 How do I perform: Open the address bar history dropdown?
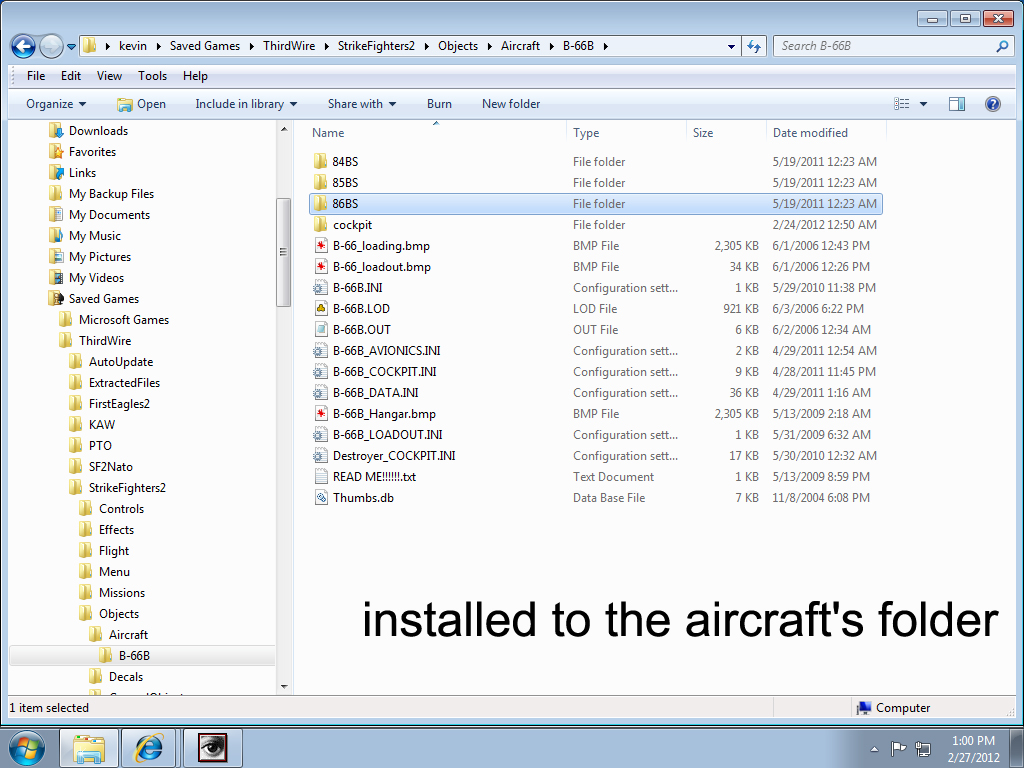pos(731,46)
